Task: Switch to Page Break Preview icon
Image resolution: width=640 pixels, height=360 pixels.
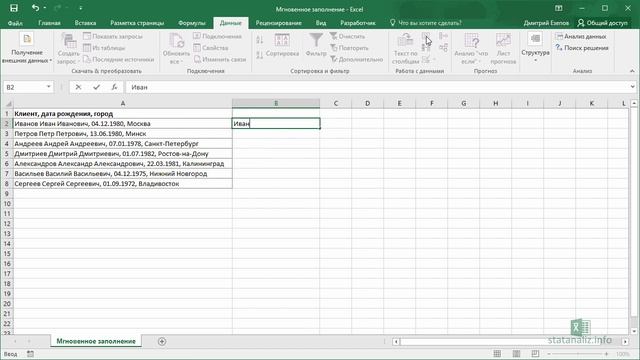Action: pyautogui.click(x=535, y=353)
